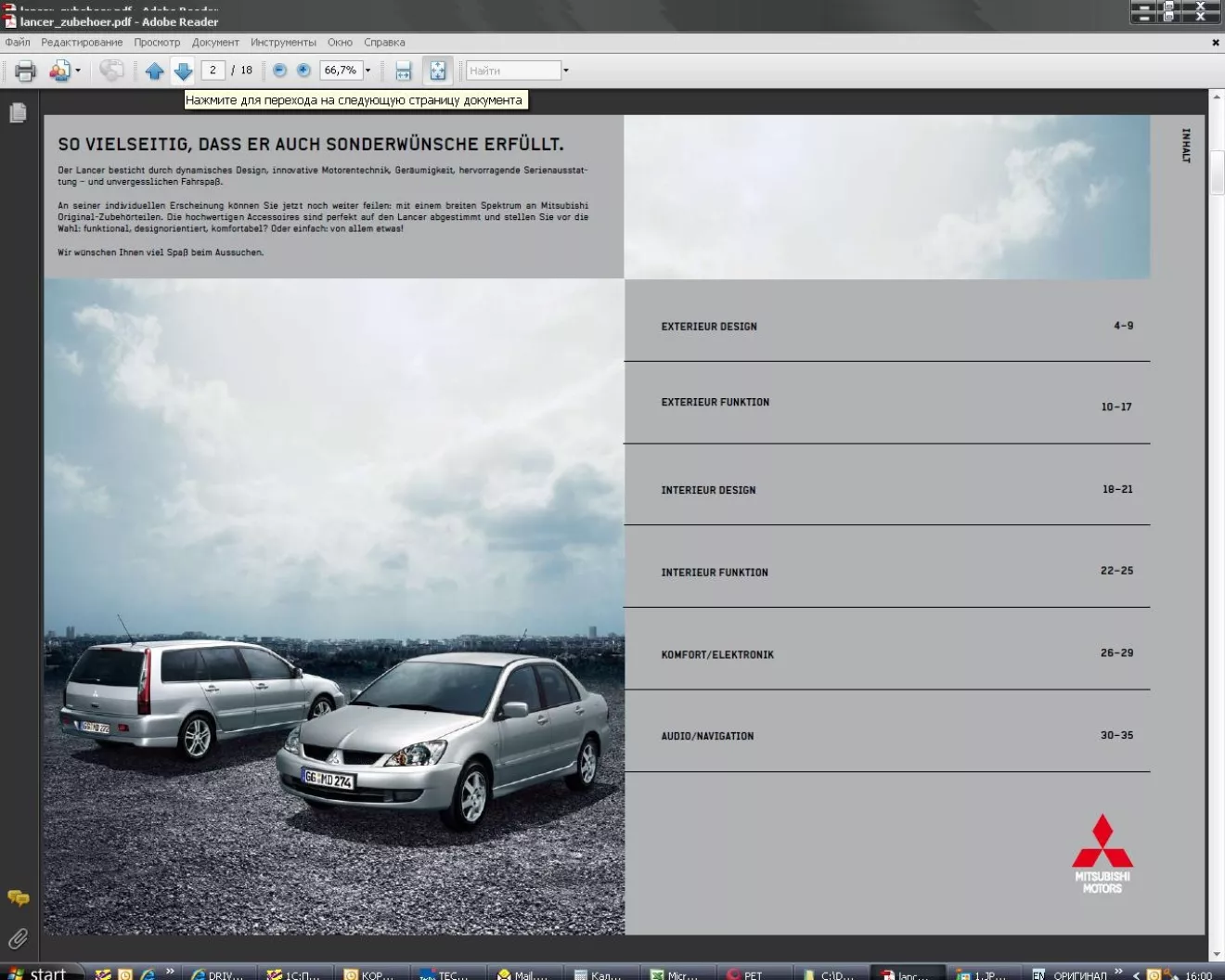
Task: Open the Файл menu
Action: pos(18,43)
